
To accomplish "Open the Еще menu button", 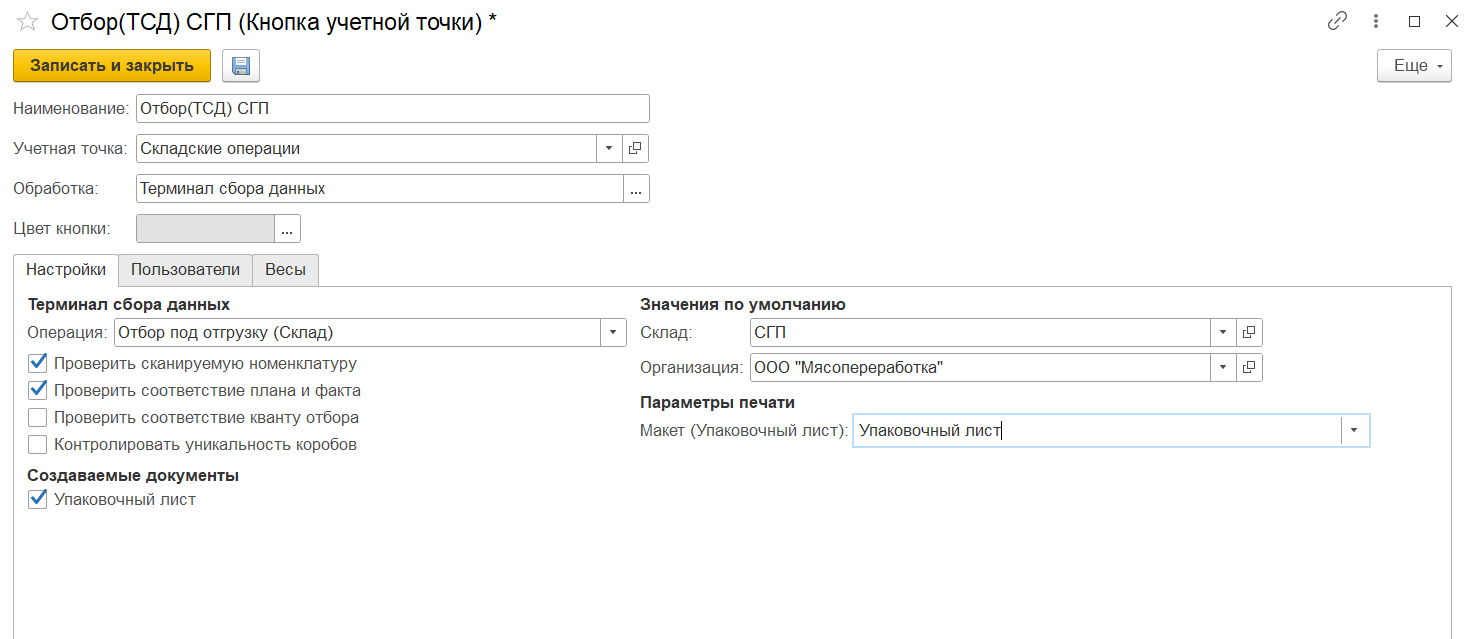I will pos(1414,66).
